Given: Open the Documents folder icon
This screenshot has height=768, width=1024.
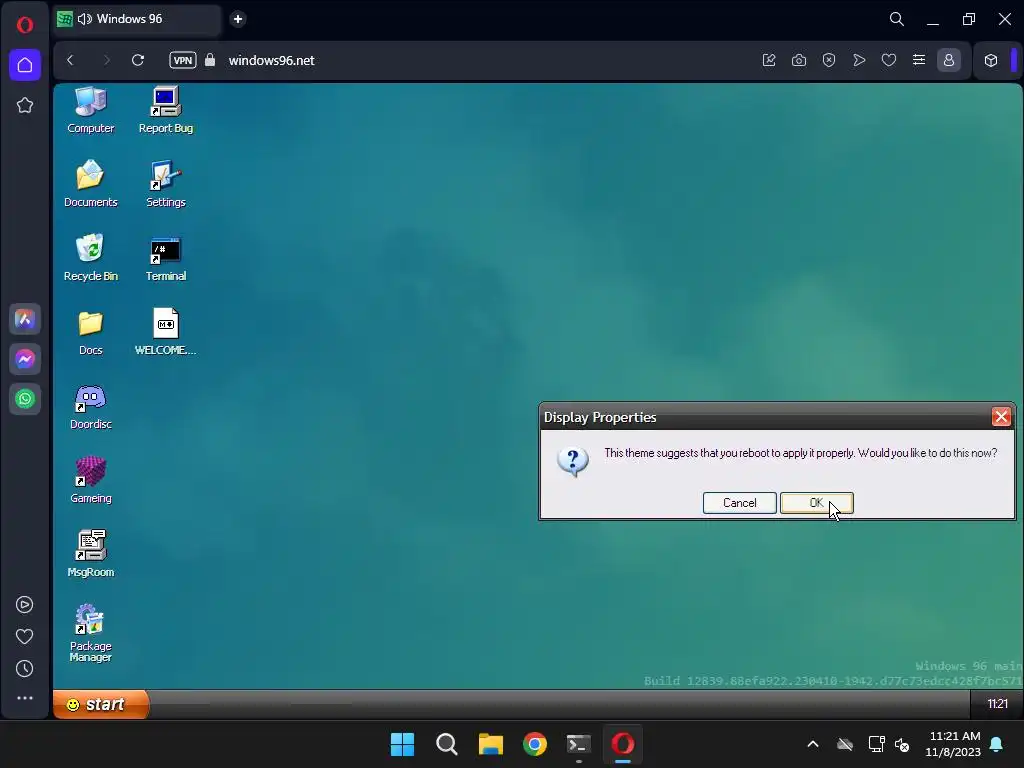Looking at the screenshot, I should [90, 184].
